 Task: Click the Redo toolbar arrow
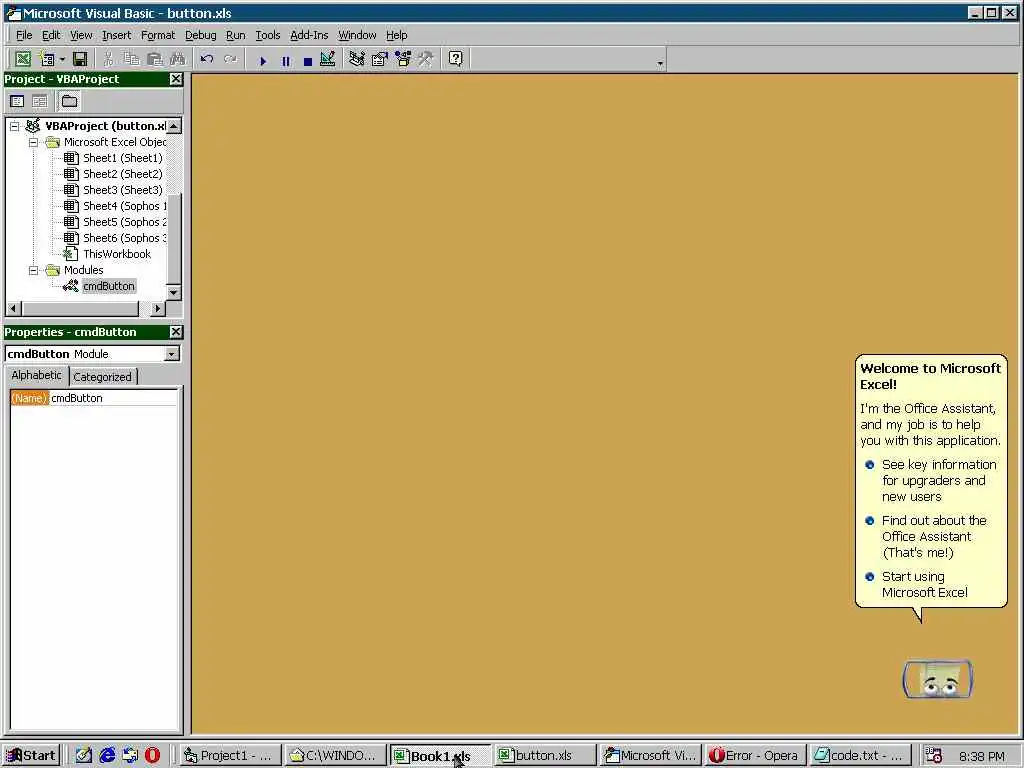coord(230,59)
